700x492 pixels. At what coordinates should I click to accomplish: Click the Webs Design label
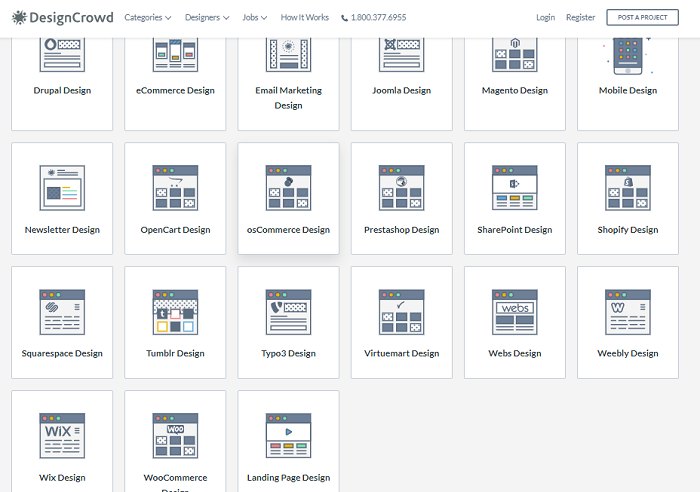pos(515,353)
